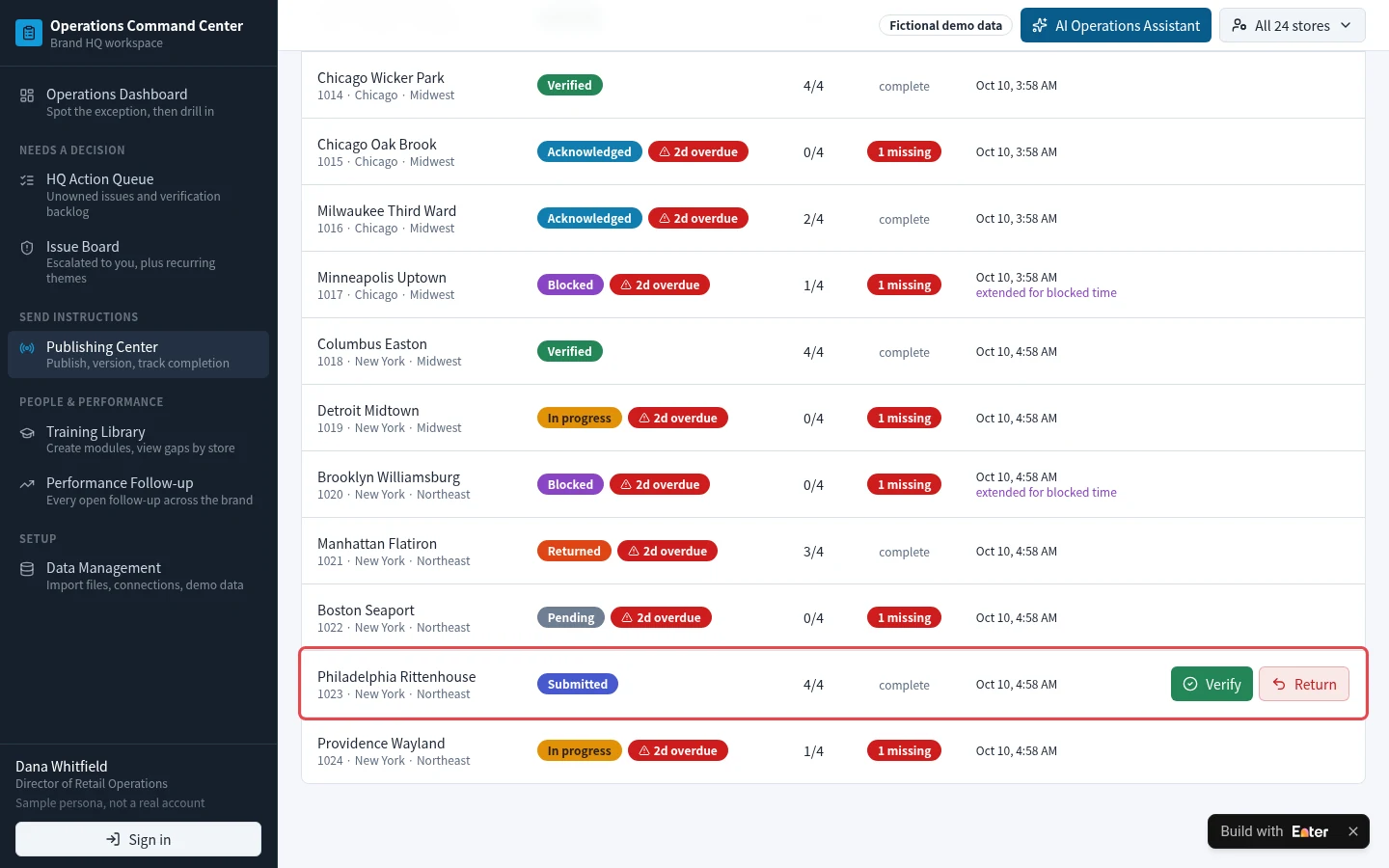
Task: Verify the Philadelphia Rittenhouse submission
Action: point(1212,684)
